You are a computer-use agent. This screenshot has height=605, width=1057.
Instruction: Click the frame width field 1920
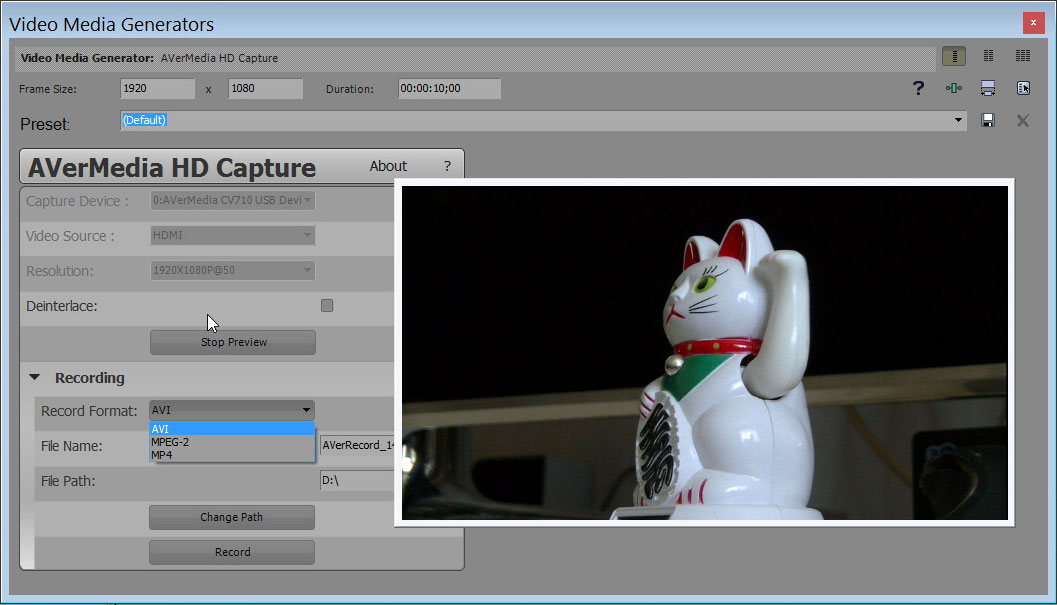coord(158,88)
